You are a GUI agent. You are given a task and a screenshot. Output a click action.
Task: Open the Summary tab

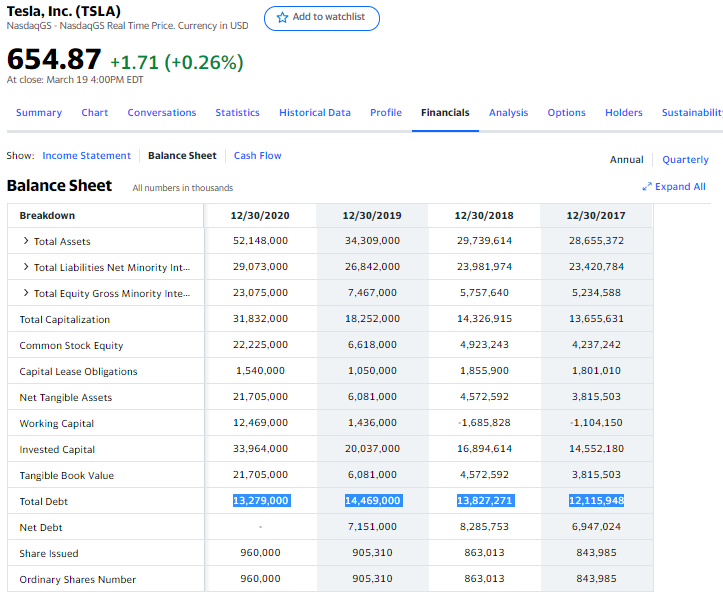[x=38, y=113]
